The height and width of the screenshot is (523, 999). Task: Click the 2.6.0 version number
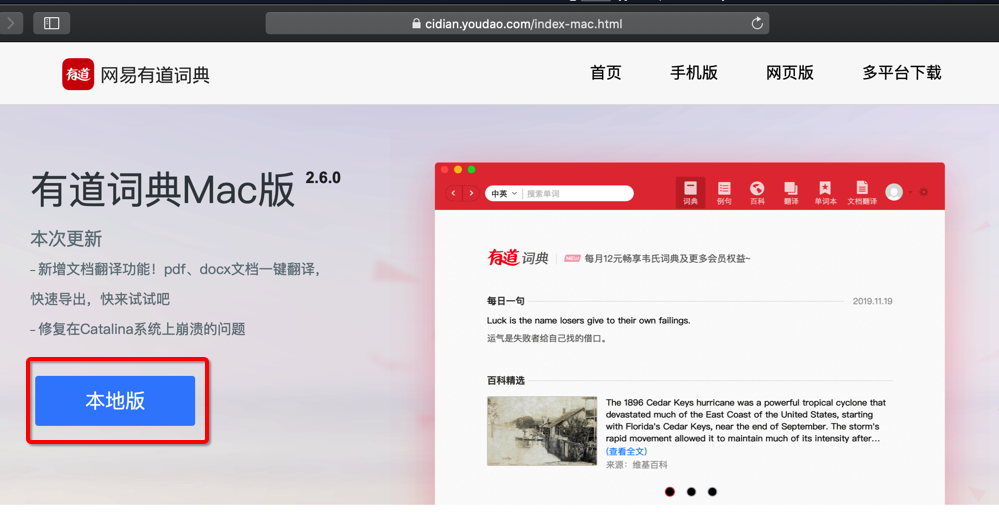point(323,178)
